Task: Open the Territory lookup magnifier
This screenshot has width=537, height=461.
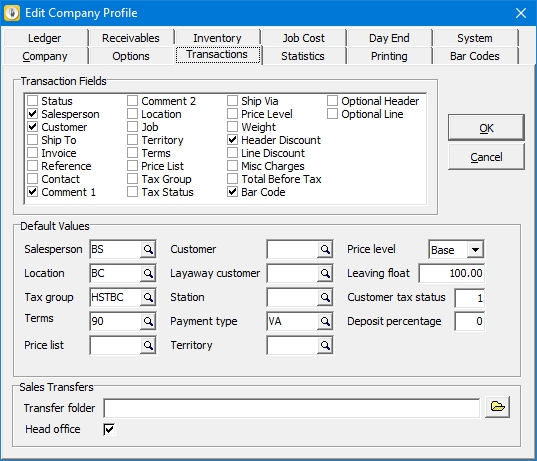Action: pos(325,345)
